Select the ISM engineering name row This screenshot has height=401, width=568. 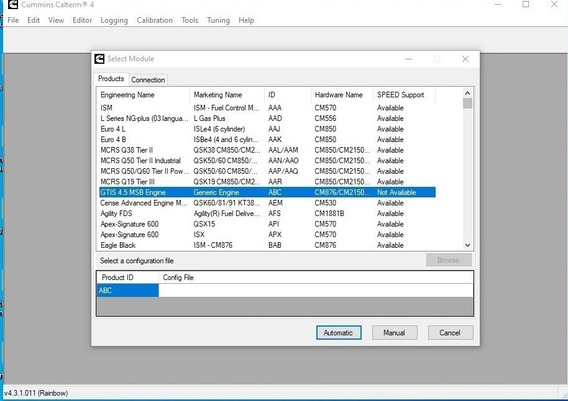[267, 108]
